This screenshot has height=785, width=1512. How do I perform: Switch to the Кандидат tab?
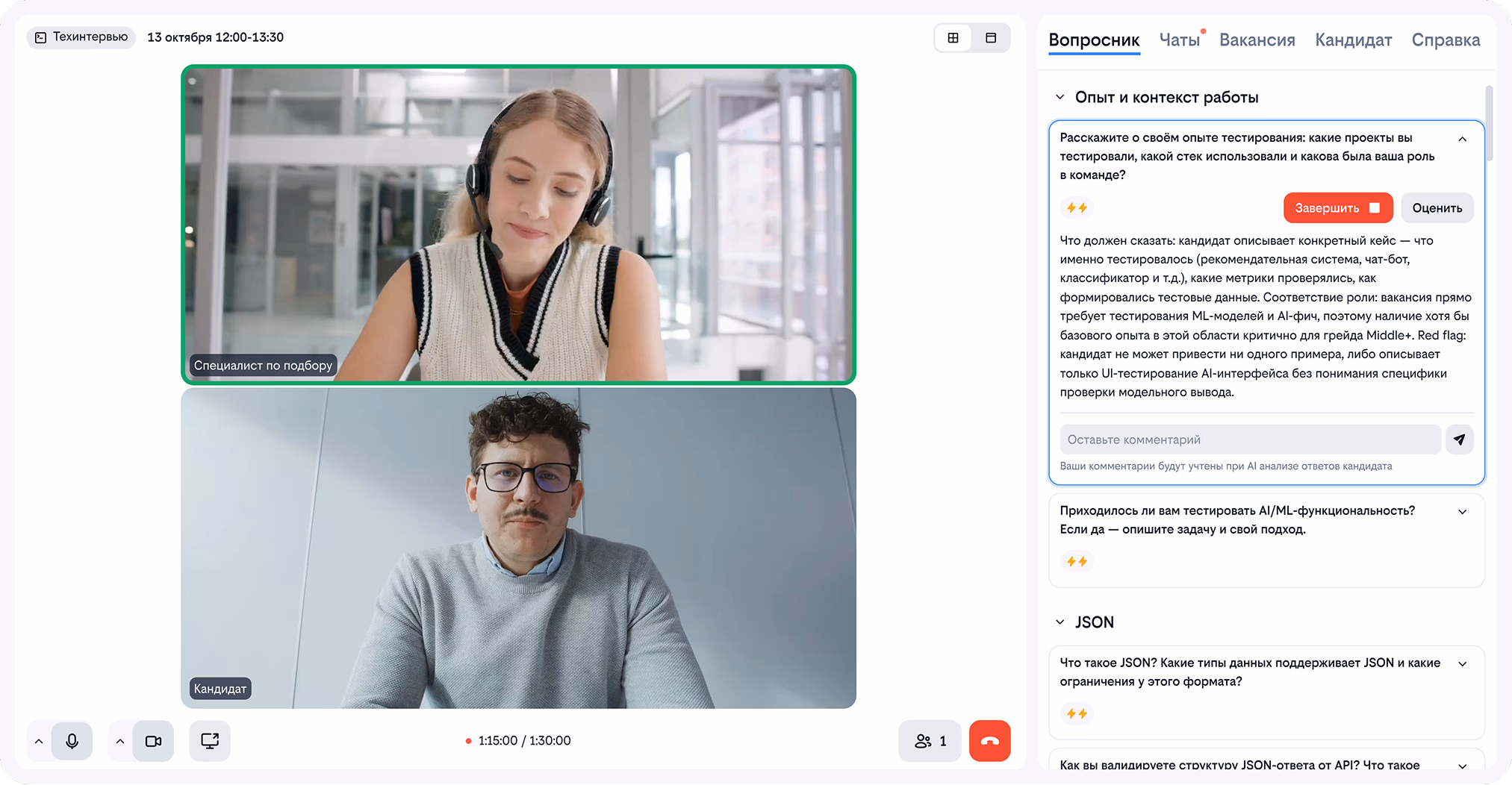(1354, 40)
